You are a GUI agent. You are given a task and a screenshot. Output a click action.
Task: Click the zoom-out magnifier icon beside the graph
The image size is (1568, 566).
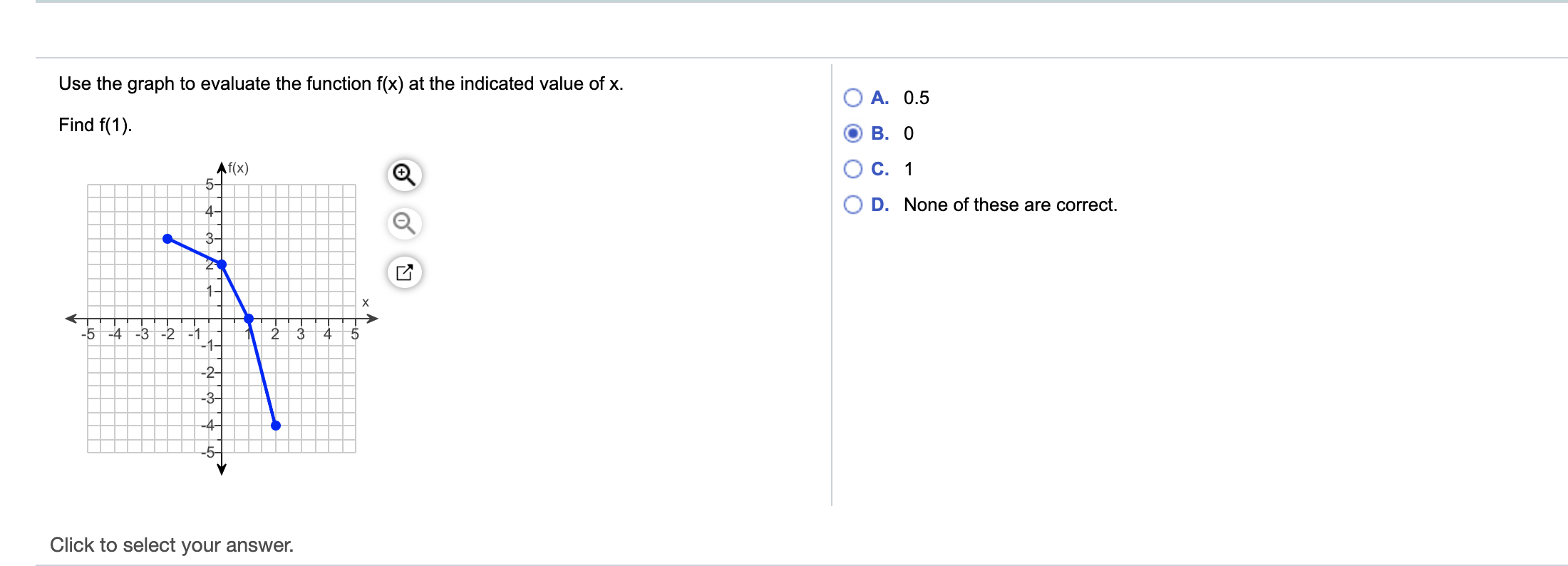(404, 222)
